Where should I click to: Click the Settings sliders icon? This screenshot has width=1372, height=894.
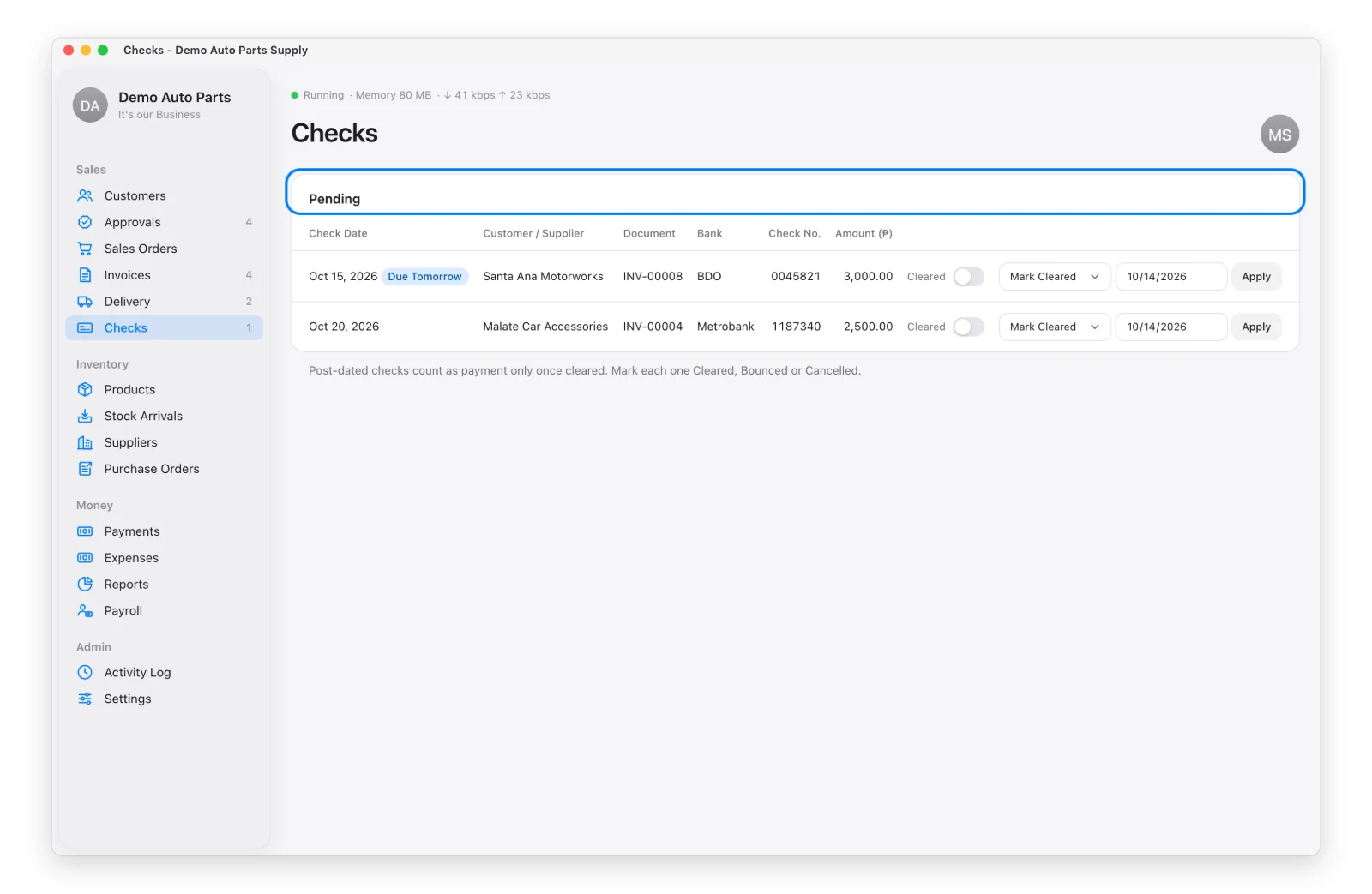coord(85,699)
